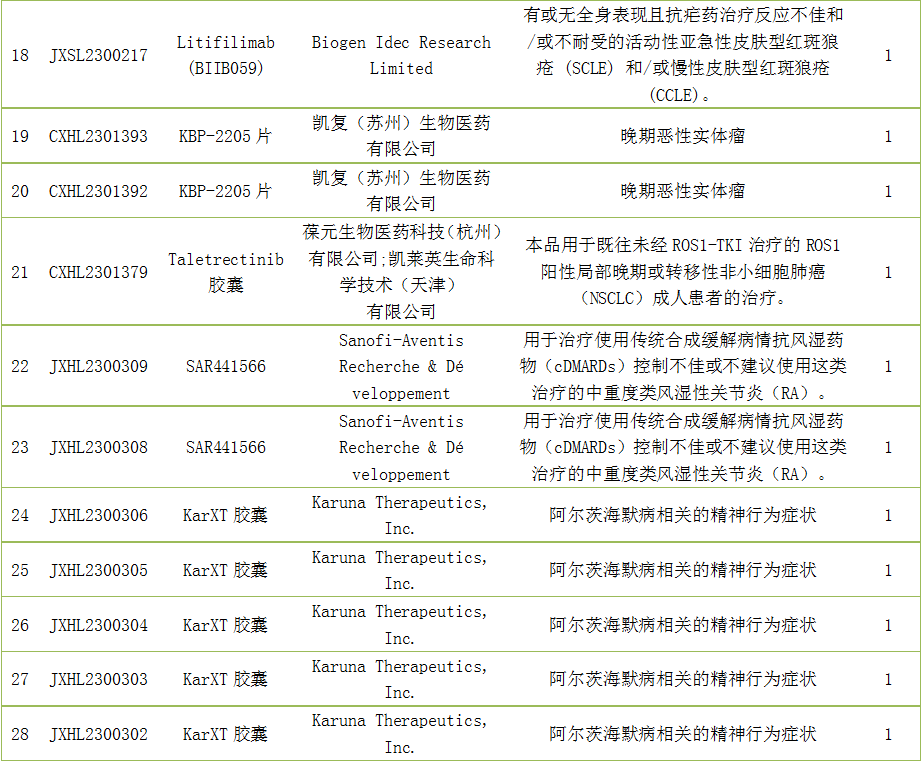Click SAR441566 in row 22
Screen dimensions: 922x761
click(225, 366)
